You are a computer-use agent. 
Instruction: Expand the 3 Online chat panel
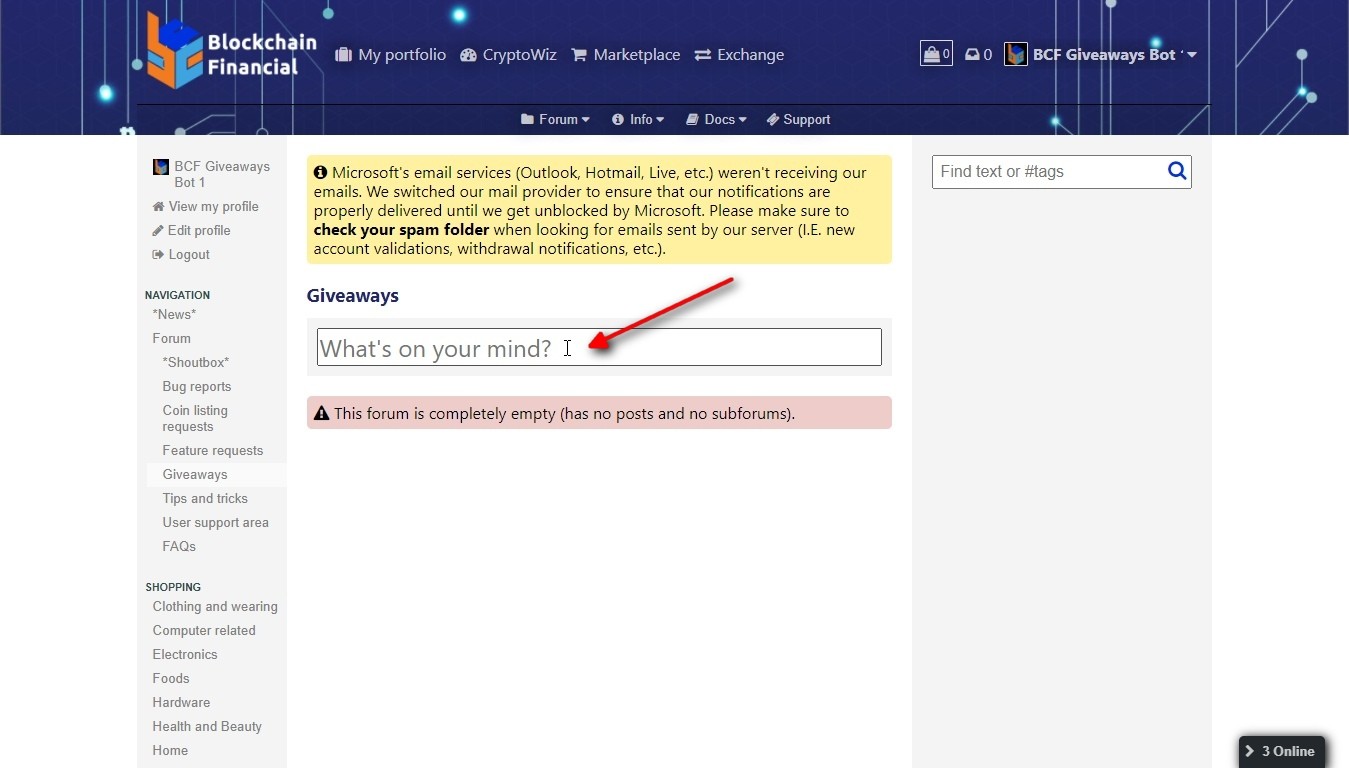pyautogui.click(x=1281, y=751)
